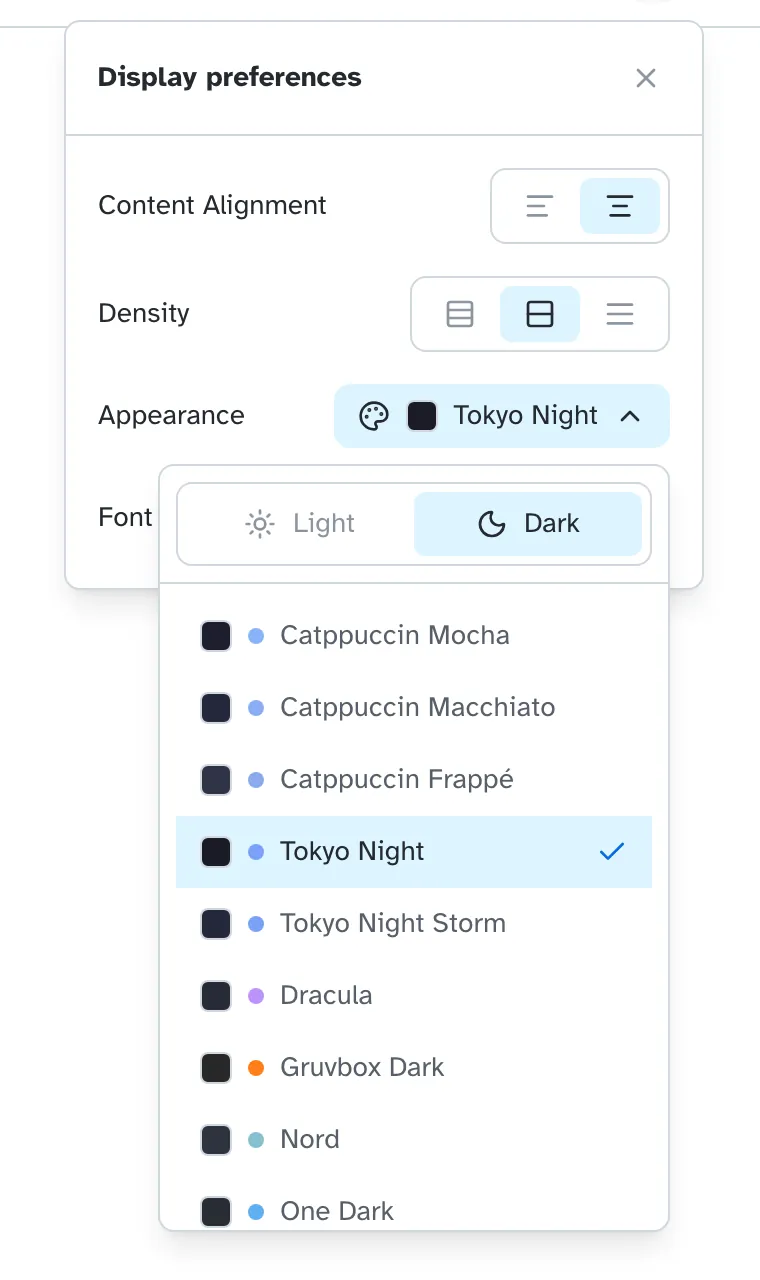Click the sun icon on Light tab
The width and height of the screenshot is (760, 1280).
[260, 524]
